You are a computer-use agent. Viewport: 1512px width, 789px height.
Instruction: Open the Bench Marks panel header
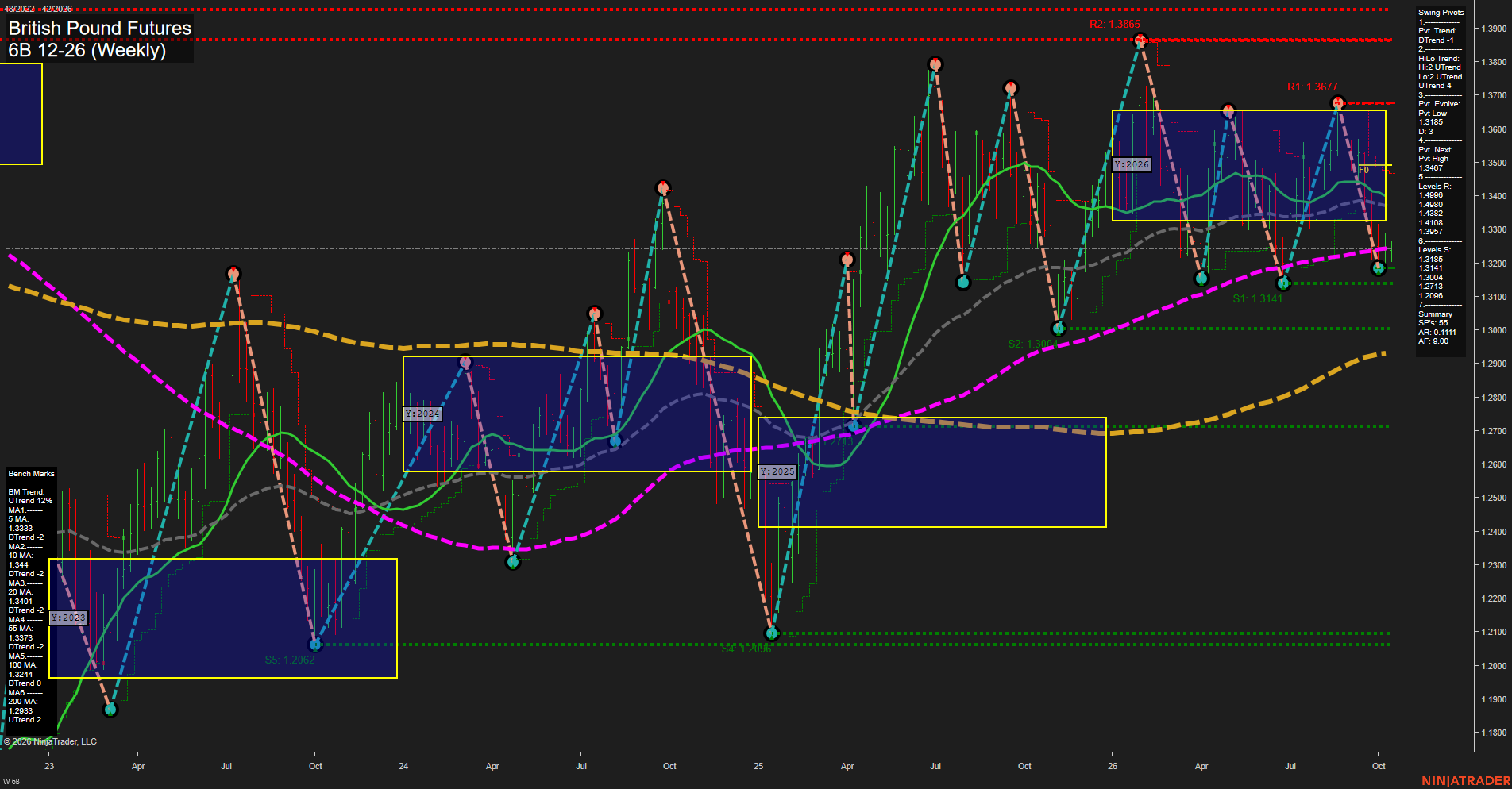click(32, 474)
